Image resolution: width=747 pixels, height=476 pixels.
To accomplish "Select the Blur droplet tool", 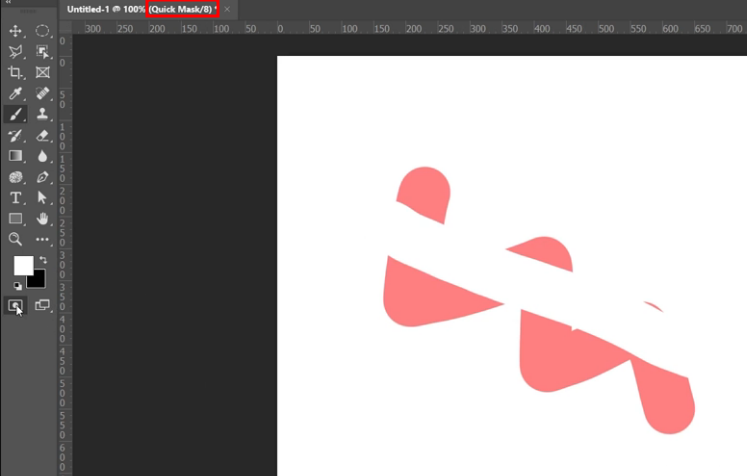I will pos(42,156).
